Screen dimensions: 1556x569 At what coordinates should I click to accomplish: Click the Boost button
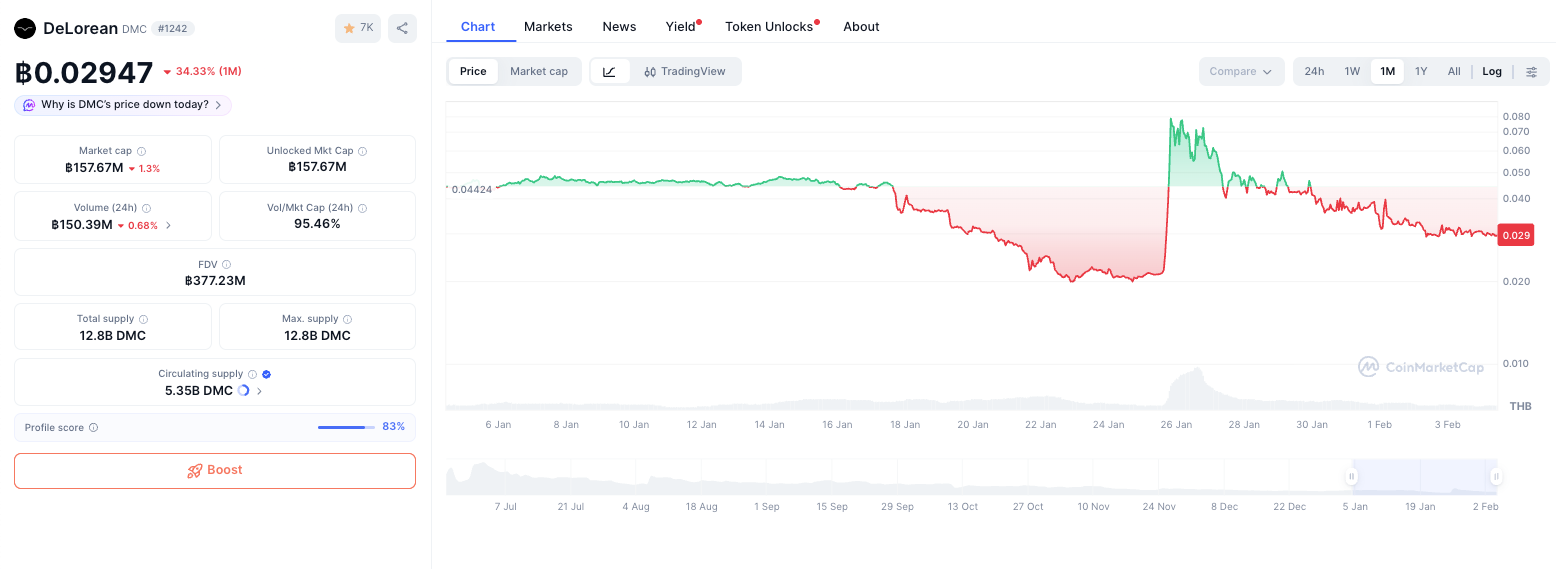(215, 470)
